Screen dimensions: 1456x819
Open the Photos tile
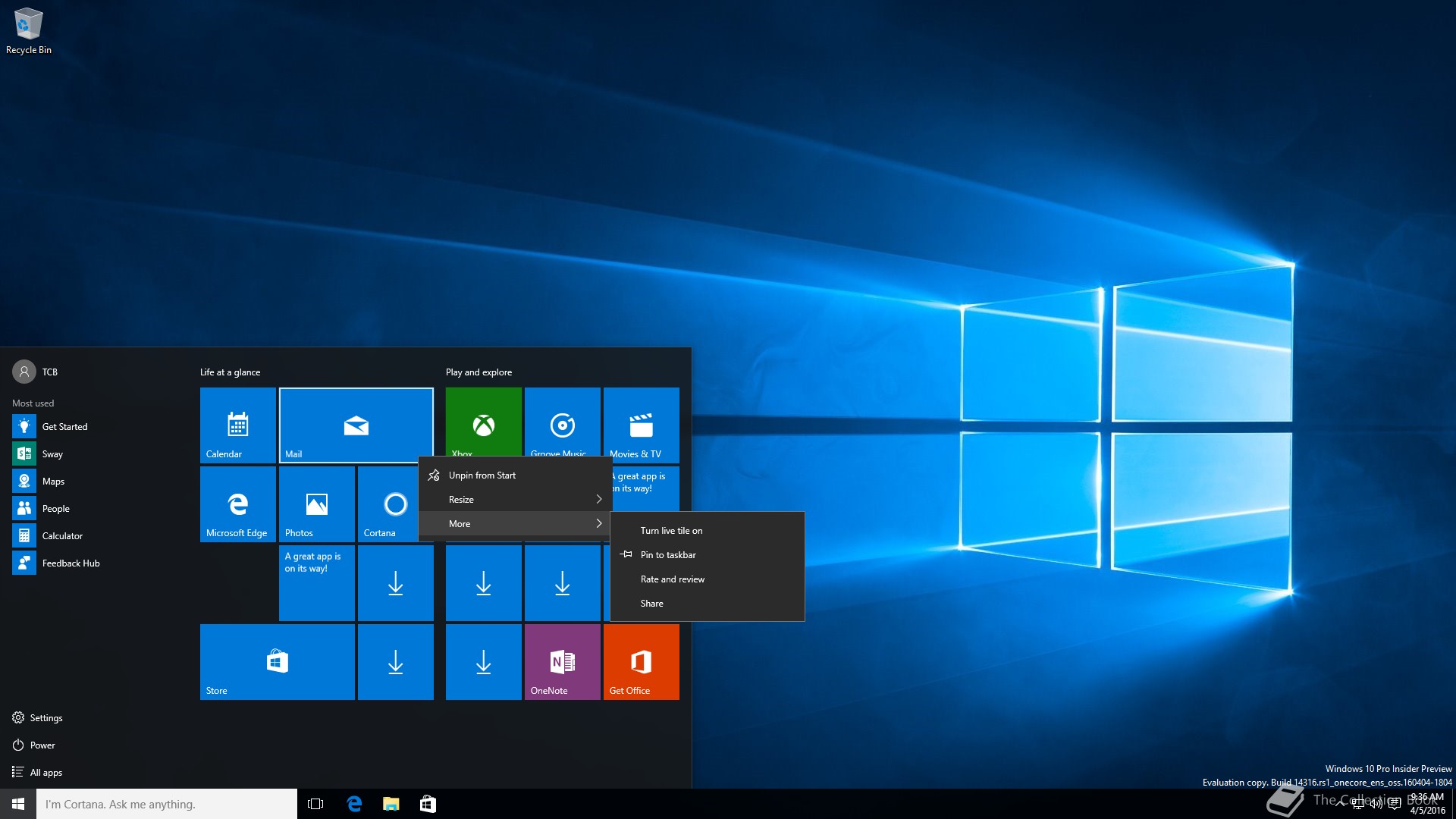coord(317,504)
